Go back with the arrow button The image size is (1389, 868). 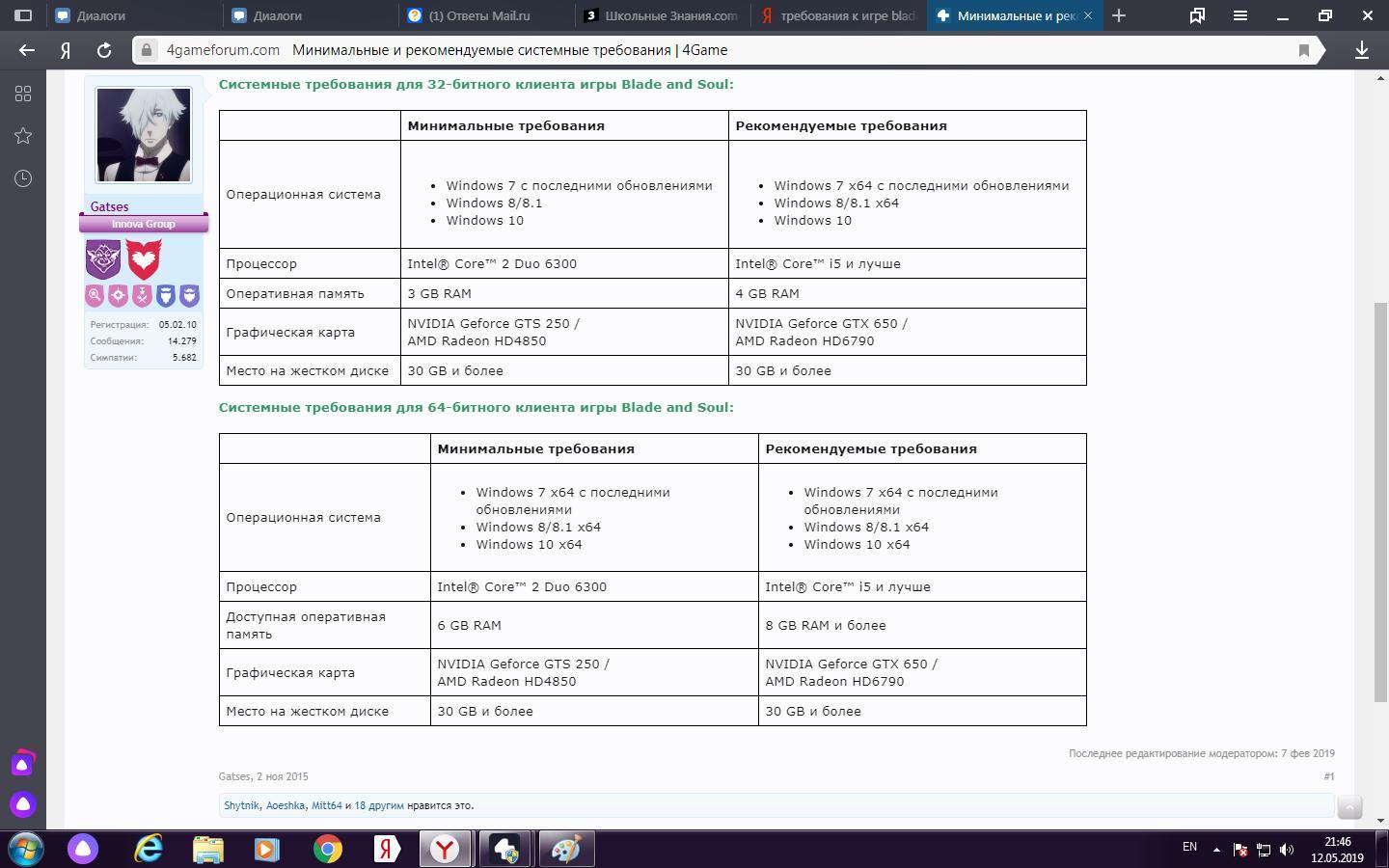[27, 50]
